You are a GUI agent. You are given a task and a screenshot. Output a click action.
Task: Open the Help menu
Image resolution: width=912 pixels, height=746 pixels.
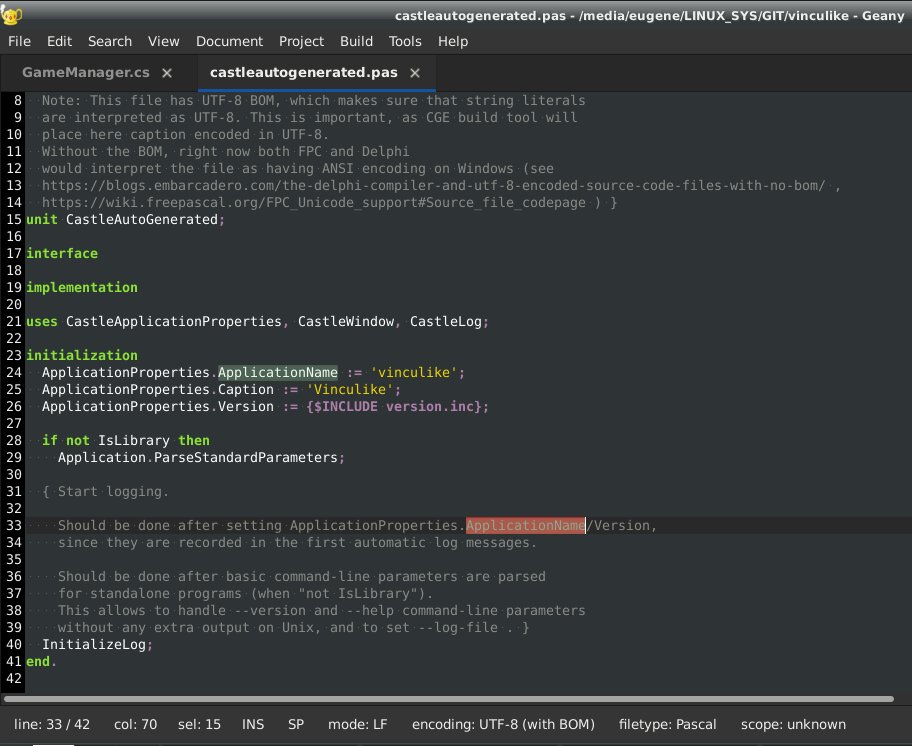click(x=453, y=41)
